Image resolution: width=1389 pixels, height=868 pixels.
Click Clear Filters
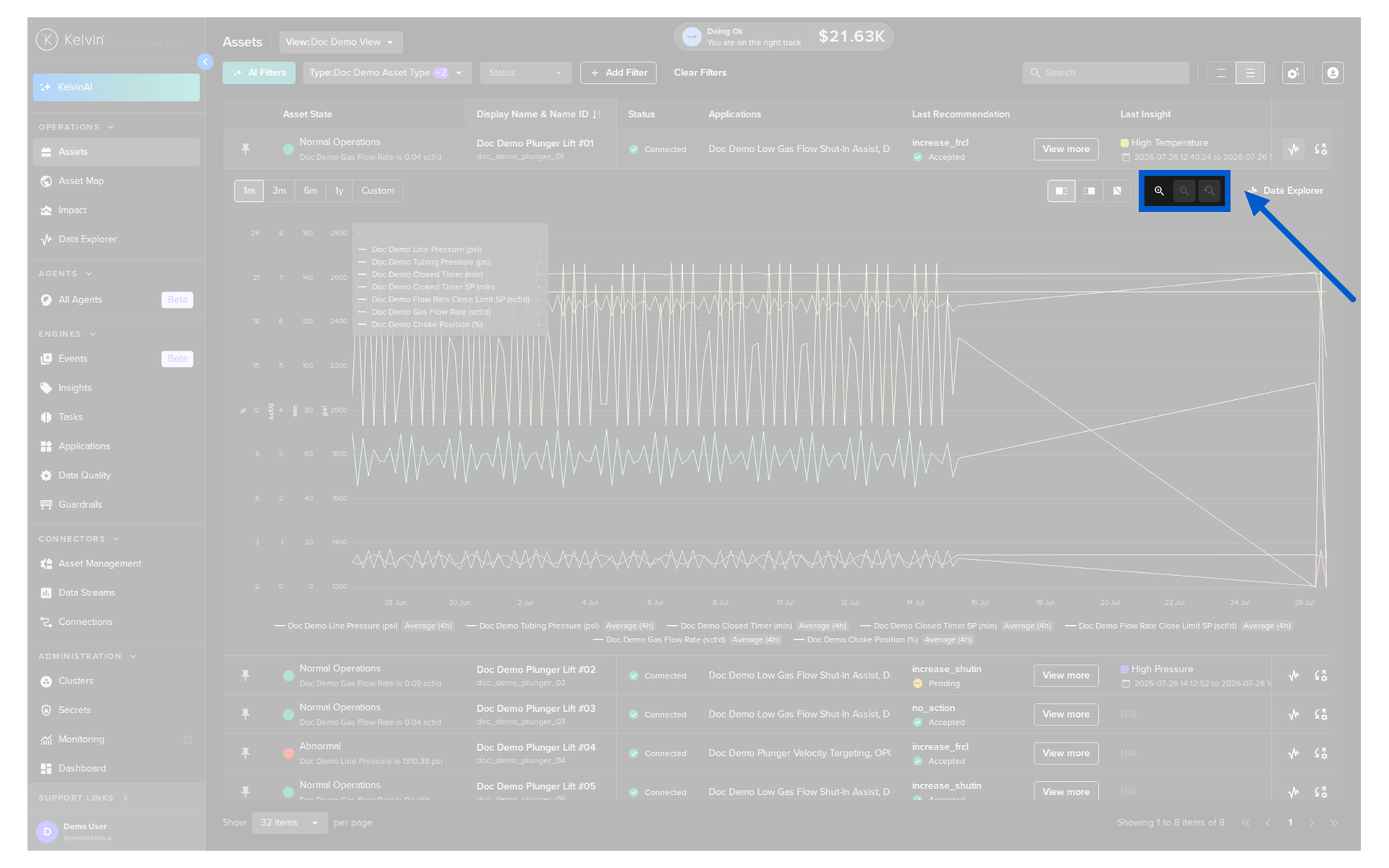coord(700,73)
